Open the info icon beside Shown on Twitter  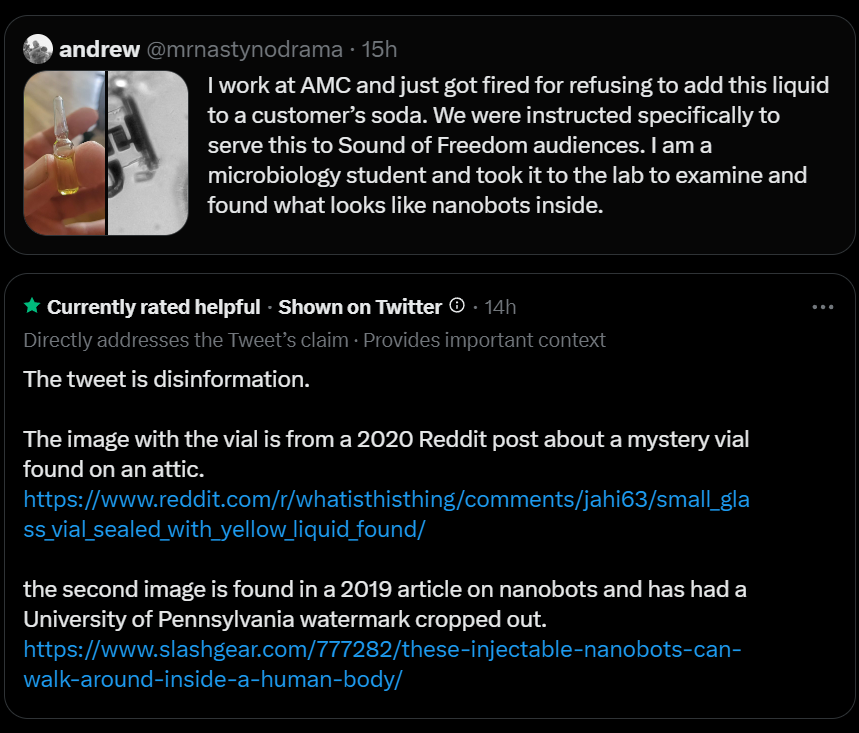point(457,307)
